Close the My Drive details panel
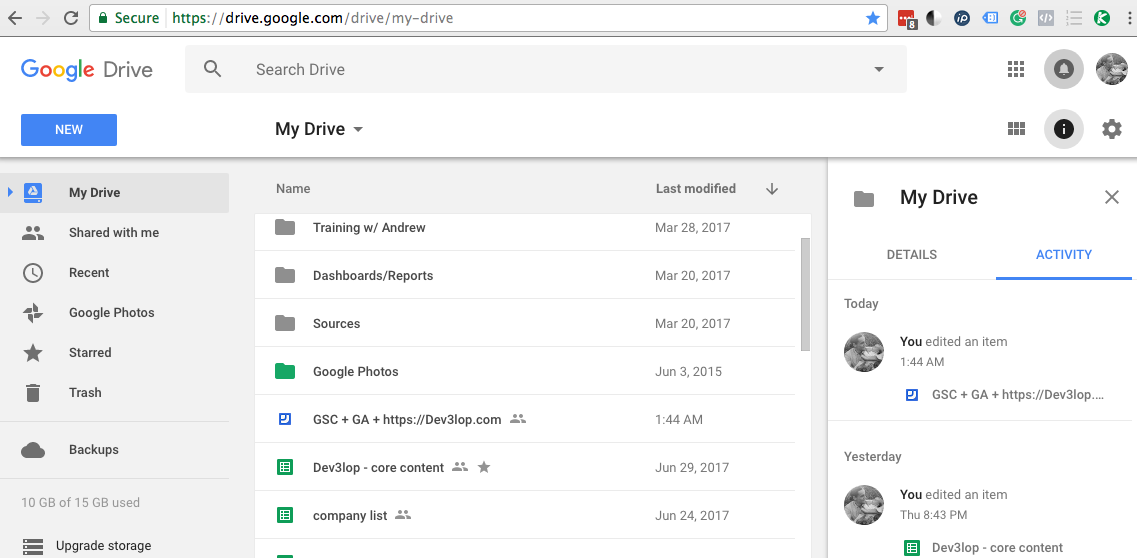 (1112, 197)
